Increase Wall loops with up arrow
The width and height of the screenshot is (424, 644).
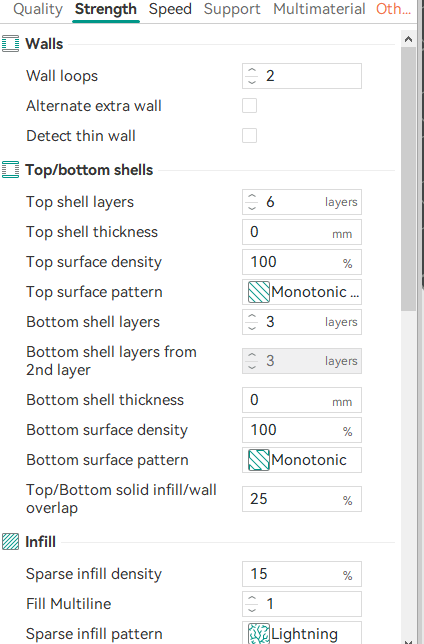click(x=252, y=70)
